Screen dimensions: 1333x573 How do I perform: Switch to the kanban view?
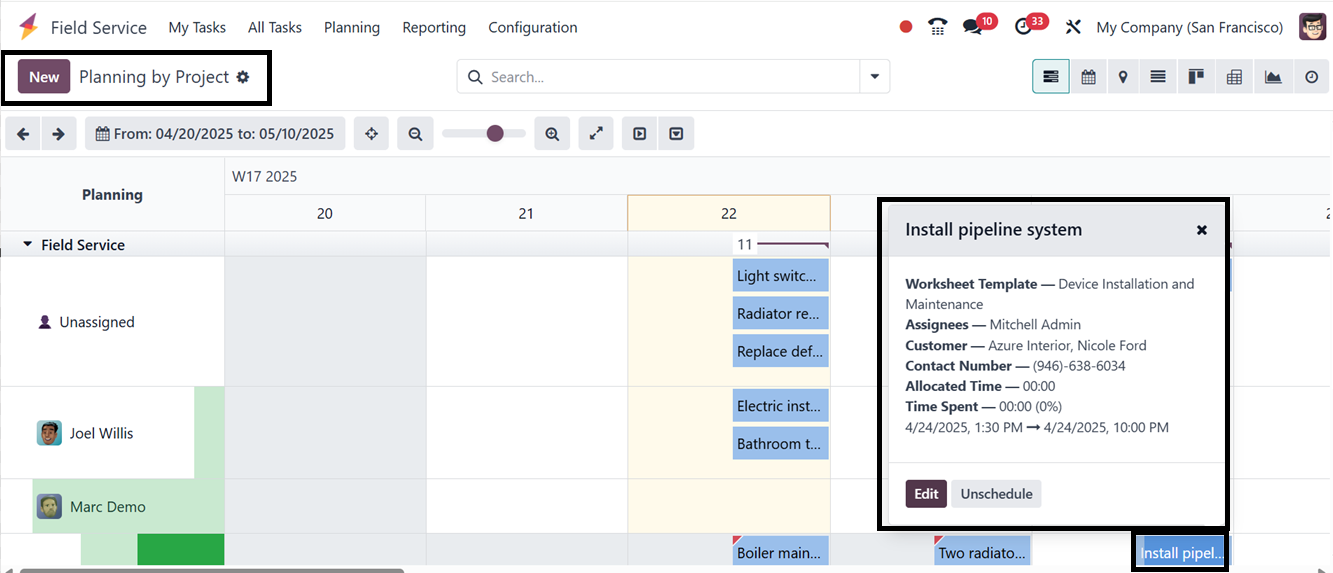(x=1195, y=77)
